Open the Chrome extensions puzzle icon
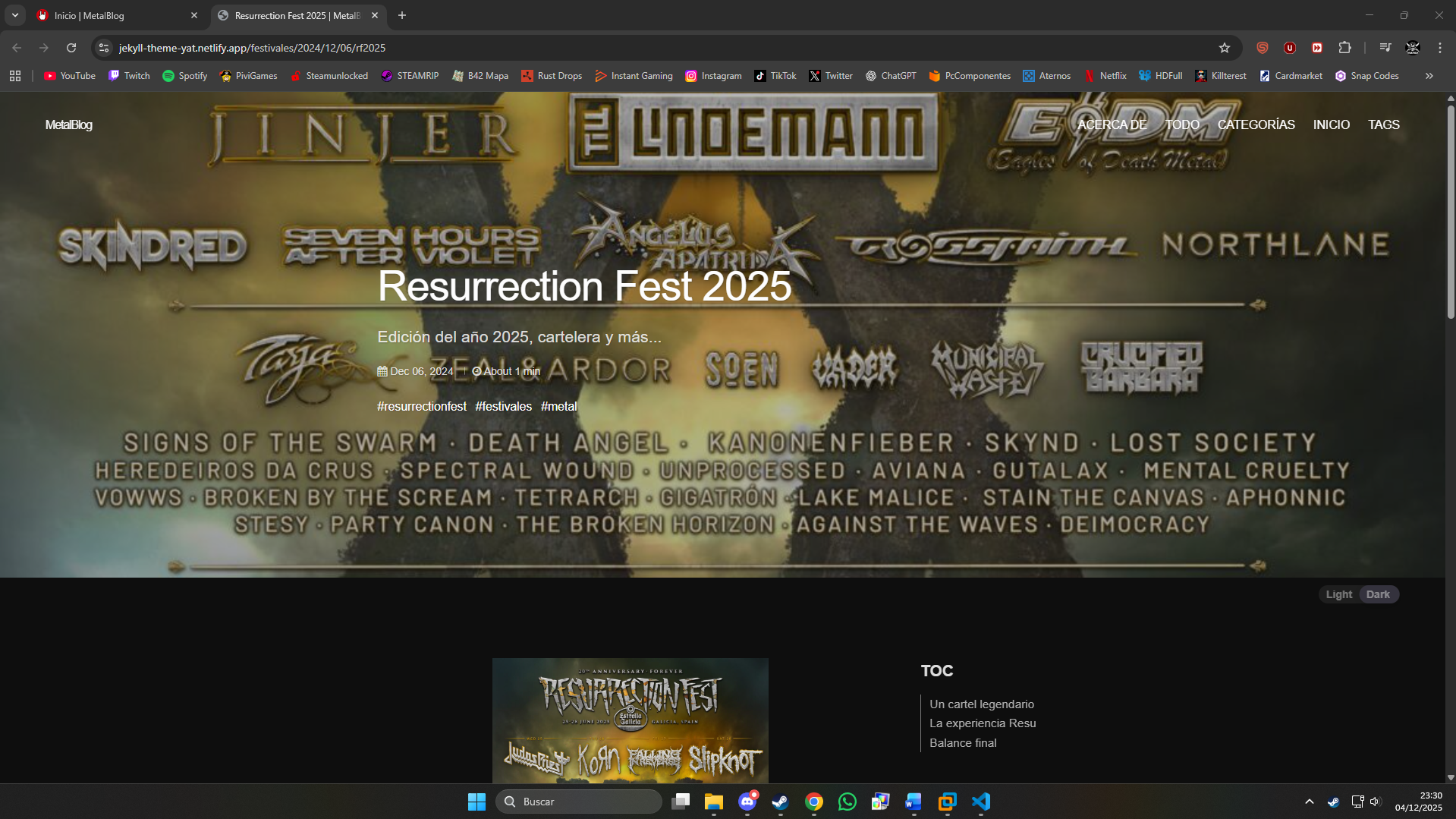This screenshot has width=1456, height=819. point(1344,48)
